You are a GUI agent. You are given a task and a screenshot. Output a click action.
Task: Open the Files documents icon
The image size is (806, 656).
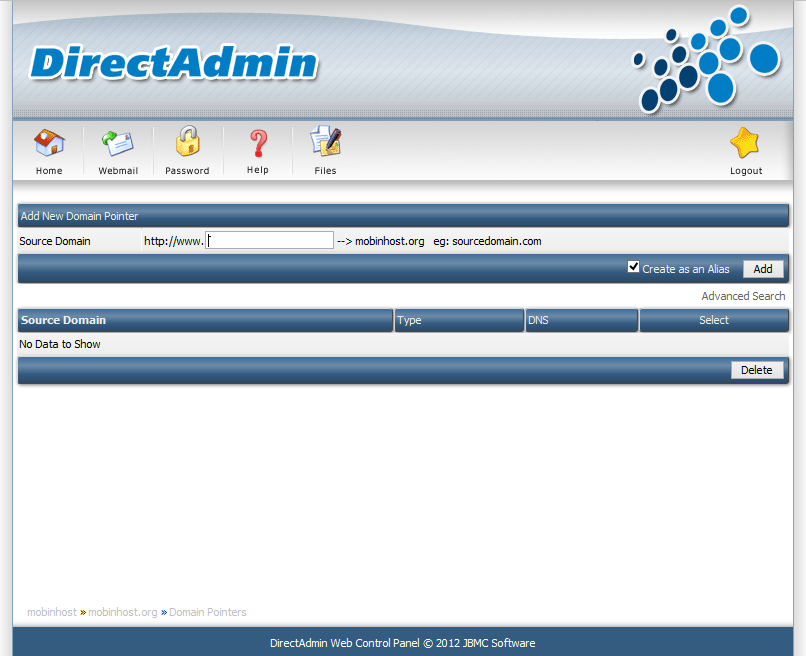[325, 141]
